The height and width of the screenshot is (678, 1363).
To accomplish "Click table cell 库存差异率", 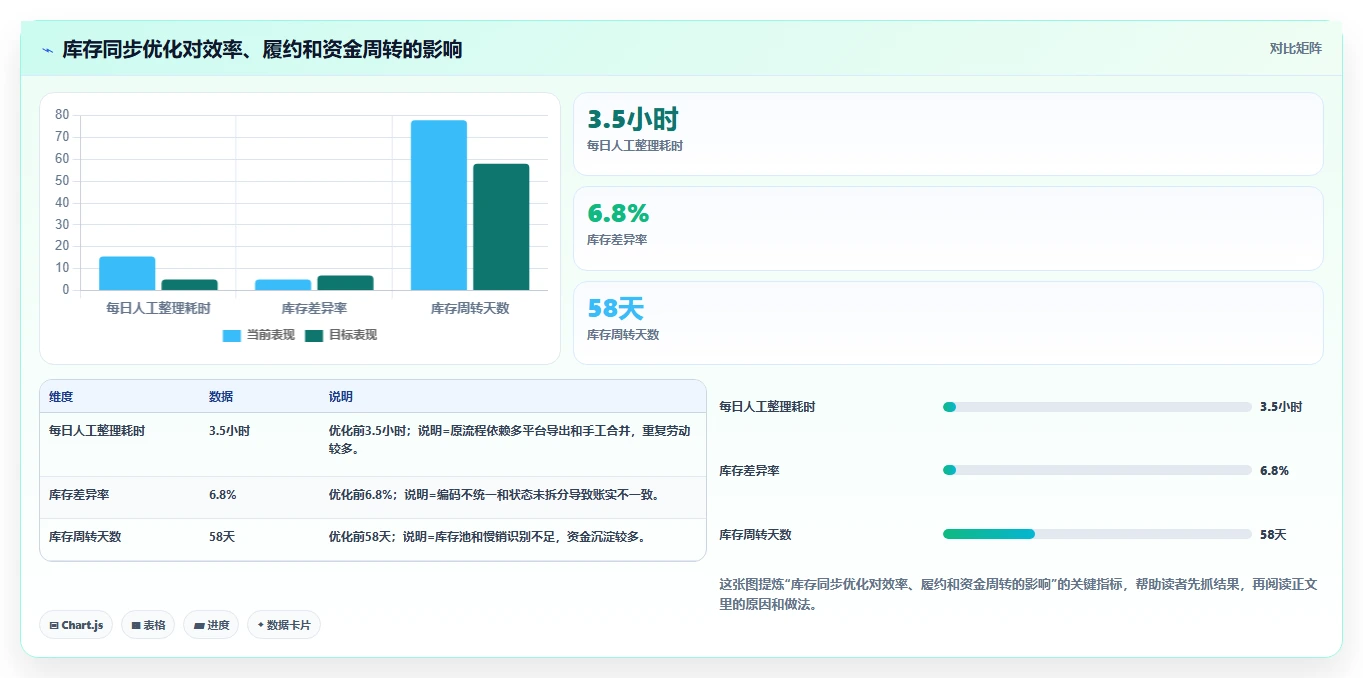I will coord(79,495).
